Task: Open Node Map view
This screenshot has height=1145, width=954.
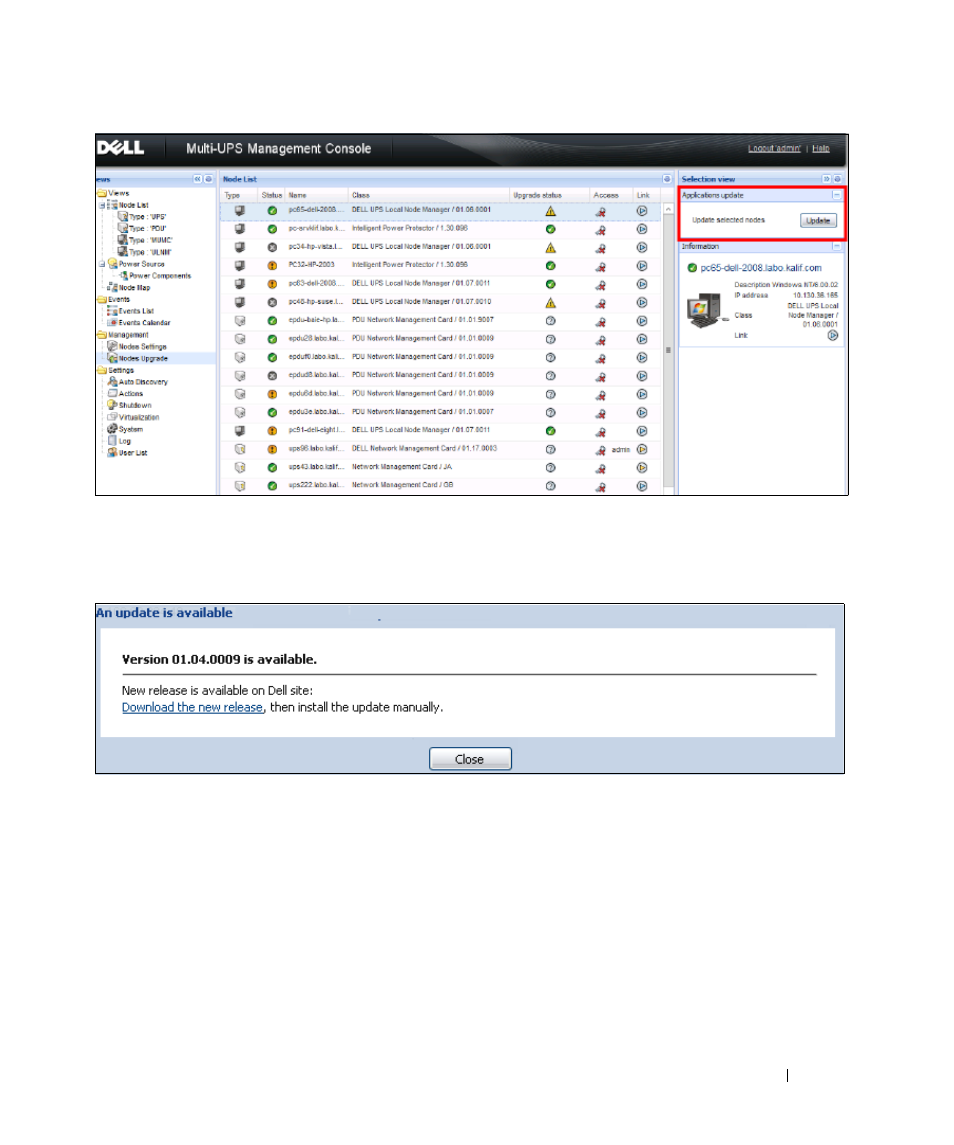Action: 134,288
